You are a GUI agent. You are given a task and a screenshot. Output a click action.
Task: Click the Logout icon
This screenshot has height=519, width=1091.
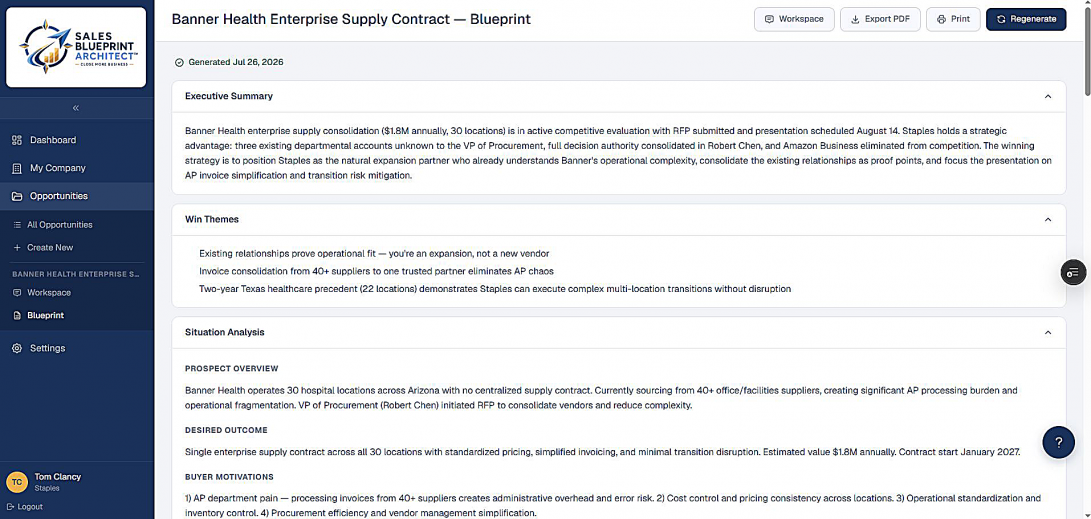click(x=10, y=506)
